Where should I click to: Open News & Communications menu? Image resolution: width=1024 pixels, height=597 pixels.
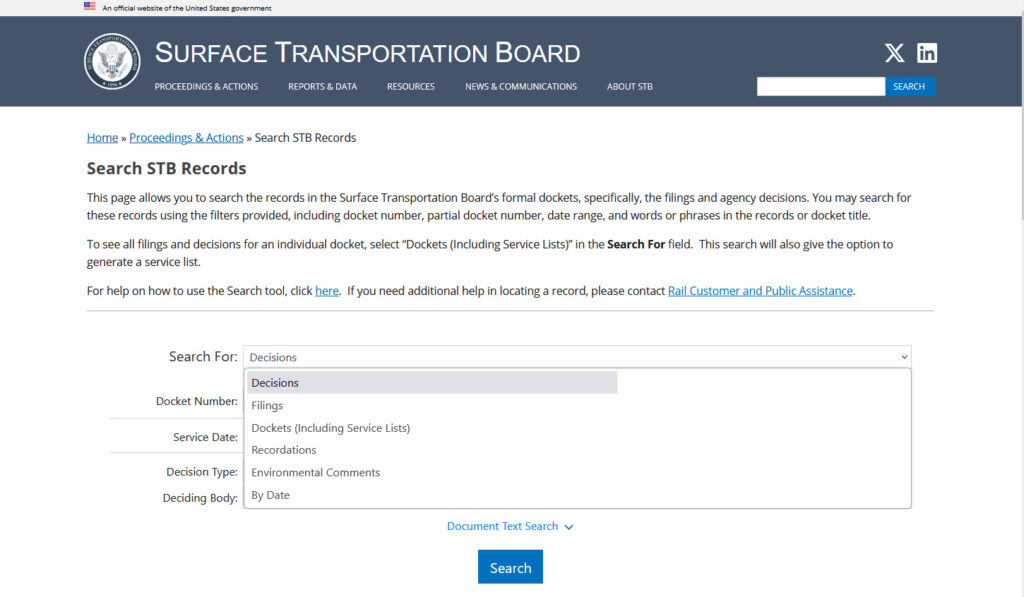pos(520,87)
